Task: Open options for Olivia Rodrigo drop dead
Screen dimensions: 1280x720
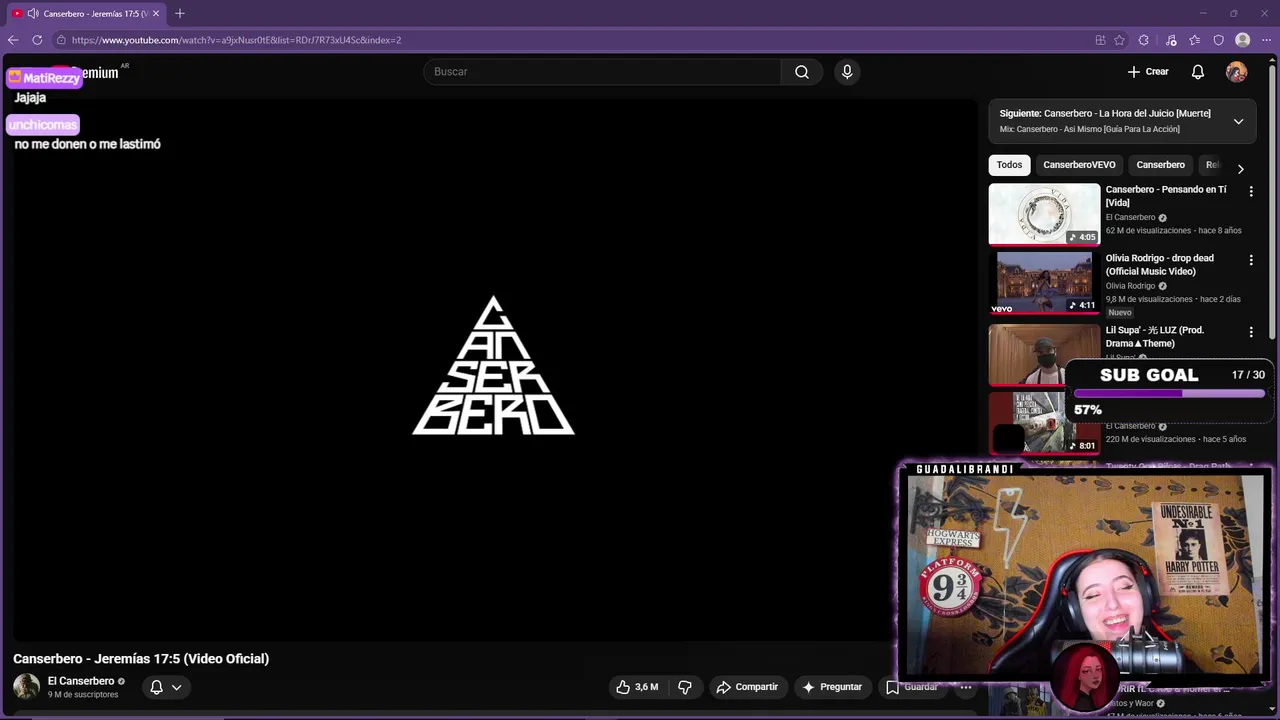Action: (x=1250, y=260)
